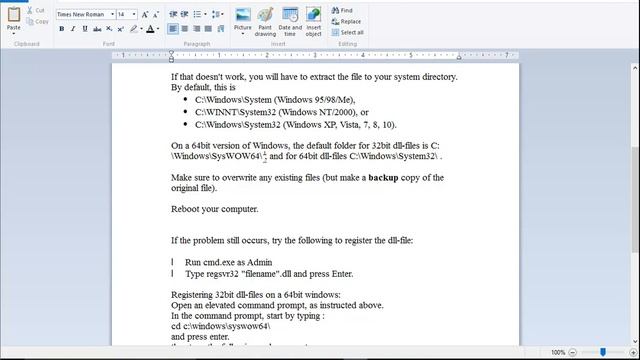Open the highlight color dropdown arrow
The width and height of the screenshot is (640, 360).
click(x=142, y=29)
